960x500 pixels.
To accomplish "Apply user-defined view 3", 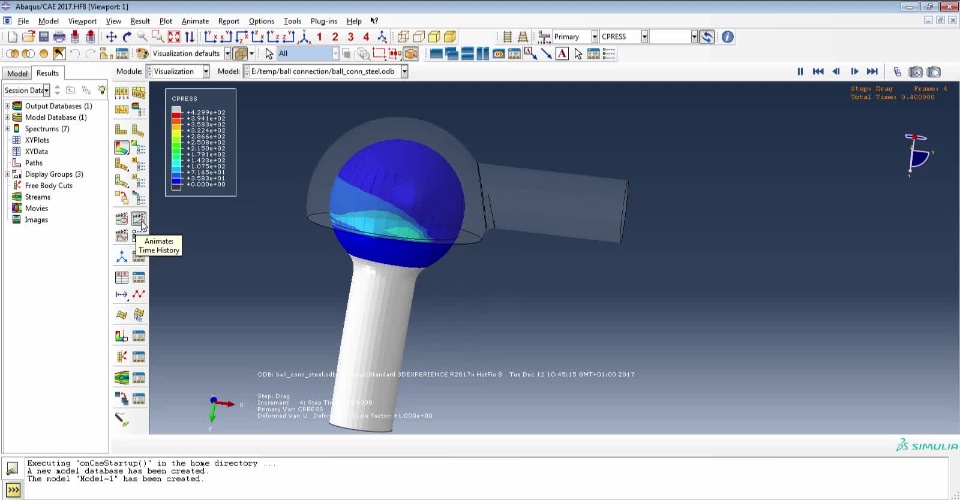I will [350, 37].
